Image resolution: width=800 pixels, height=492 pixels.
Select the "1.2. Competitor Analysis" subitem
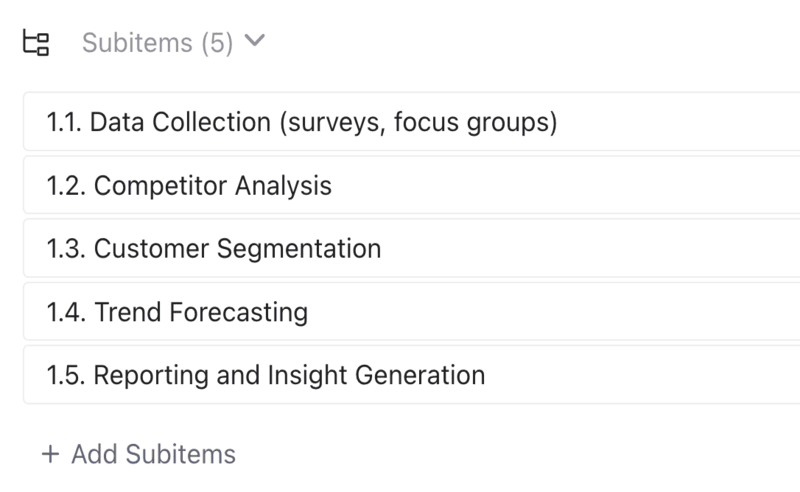pos(189,185)
